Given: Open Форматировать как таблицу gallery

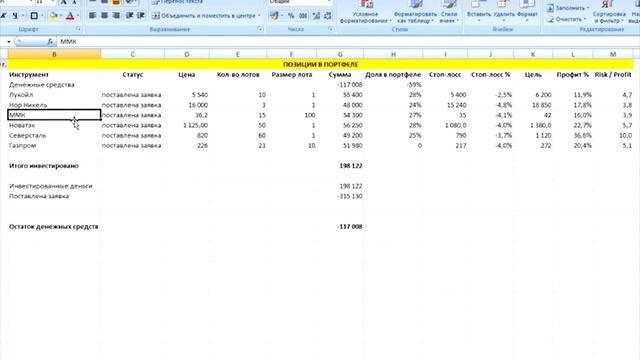Looking at the screenshot, I should (x=415, y=12).
